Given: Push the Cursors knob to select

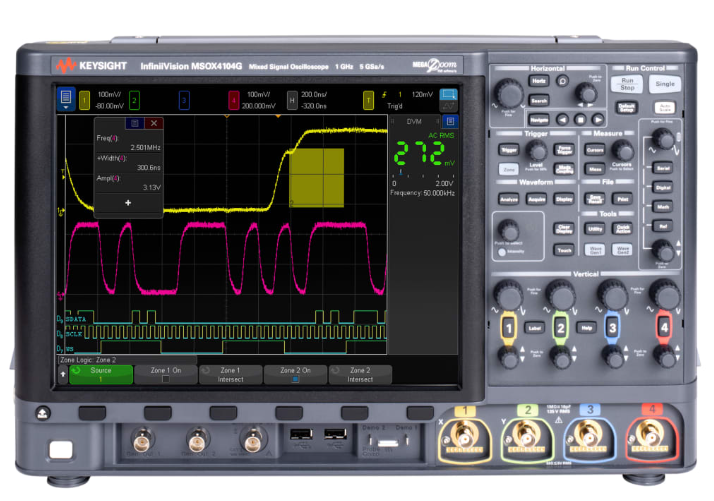Looking at the screenshot, I should pyautogui.click(x=622, y=150).
